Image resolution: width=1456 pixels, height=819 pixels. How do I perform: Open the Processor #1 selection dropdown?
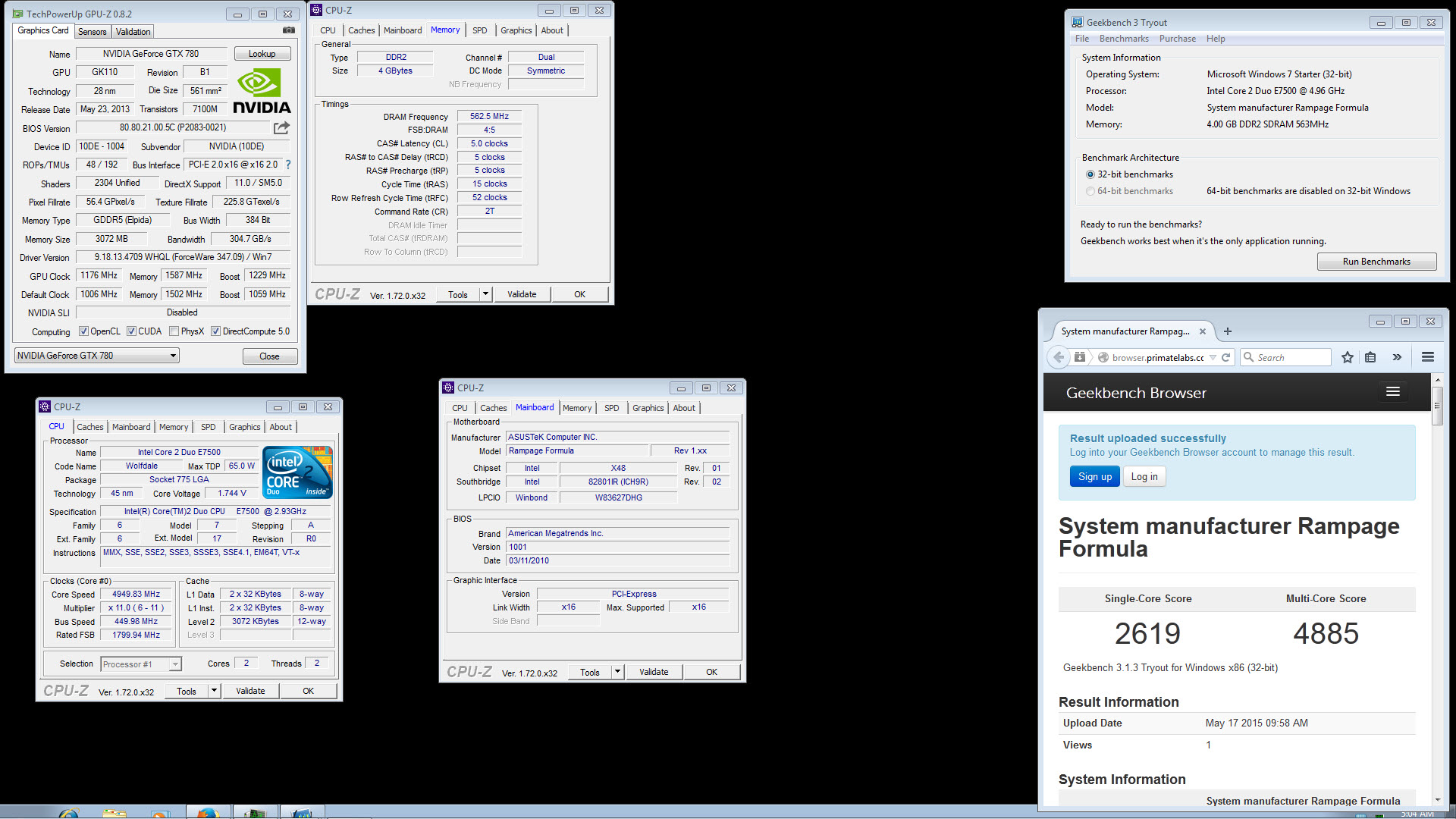(x=141, y=664)
